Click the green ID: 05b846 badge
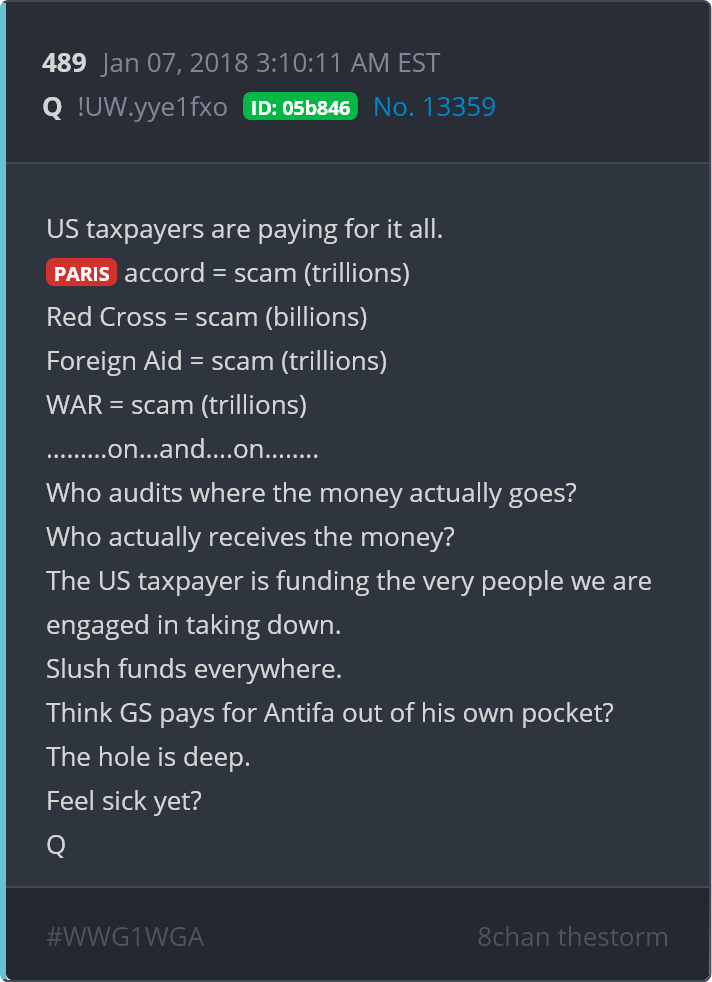 coord(301,107)
